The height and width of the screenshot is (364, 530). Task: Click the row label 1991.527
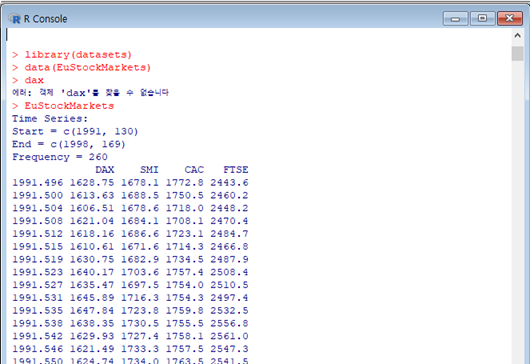pyautogui.click(x=38, y=285)
